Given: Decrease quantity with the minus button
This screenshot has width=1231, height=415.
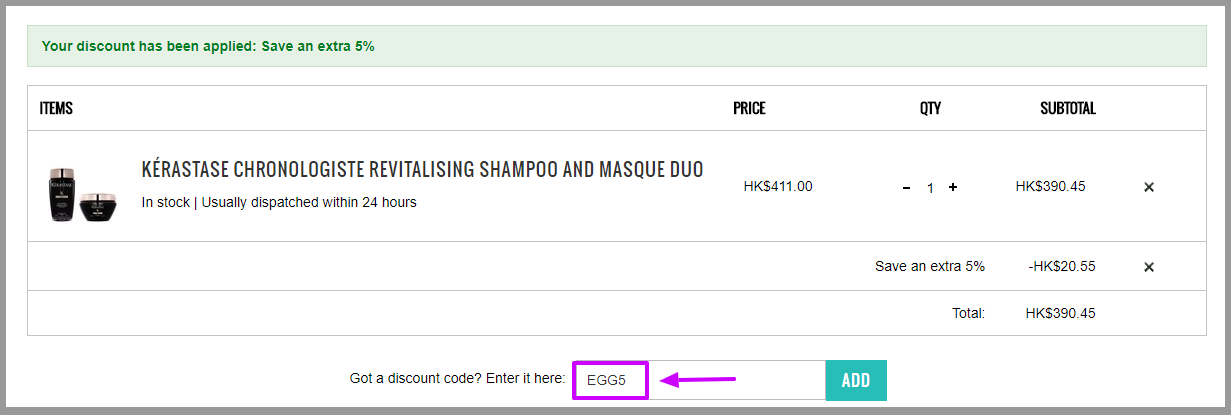Looking at the screenshot, I should tap(907, 187).
